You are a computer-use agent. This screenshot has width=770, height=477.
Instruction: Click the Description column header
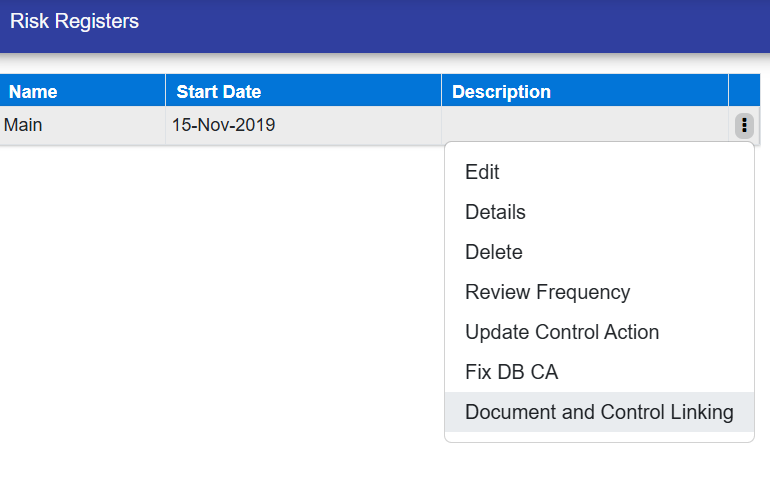(501, 92)
